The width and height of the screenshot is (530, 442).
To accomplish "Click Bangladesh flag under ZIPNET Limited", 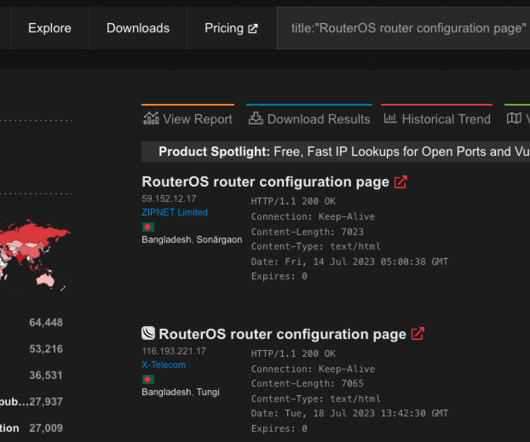I will pos(148,227).
